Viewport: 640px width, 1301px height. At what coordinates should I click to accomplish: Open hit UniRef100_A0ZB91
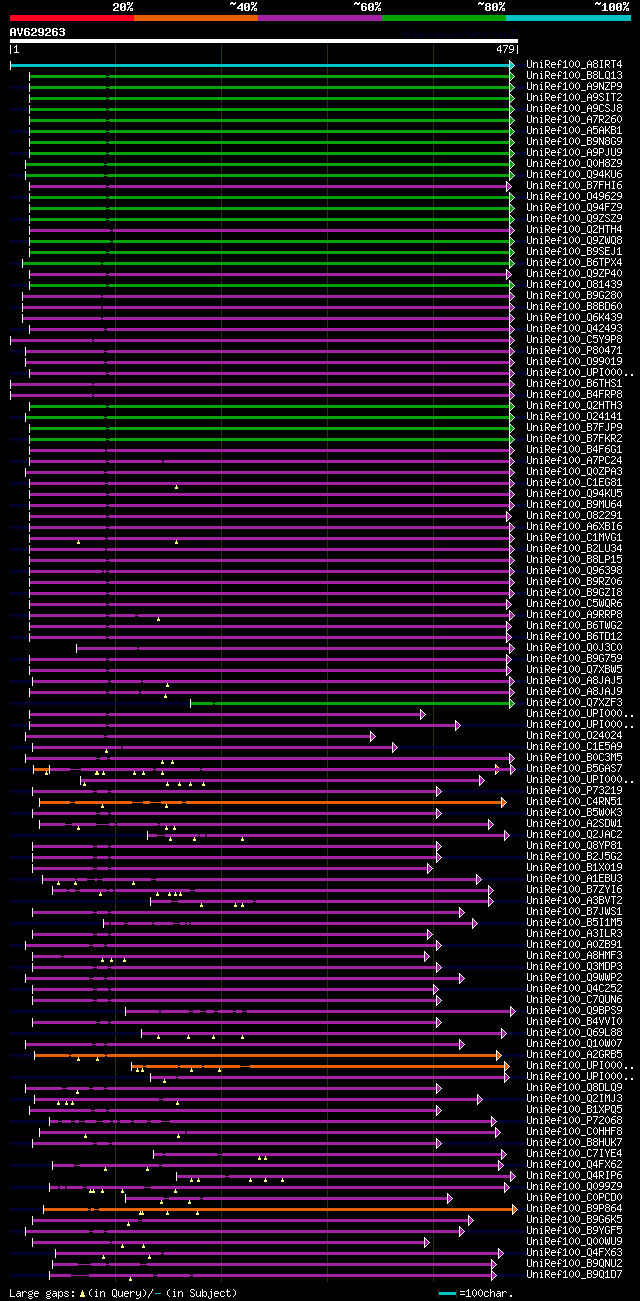574,944
